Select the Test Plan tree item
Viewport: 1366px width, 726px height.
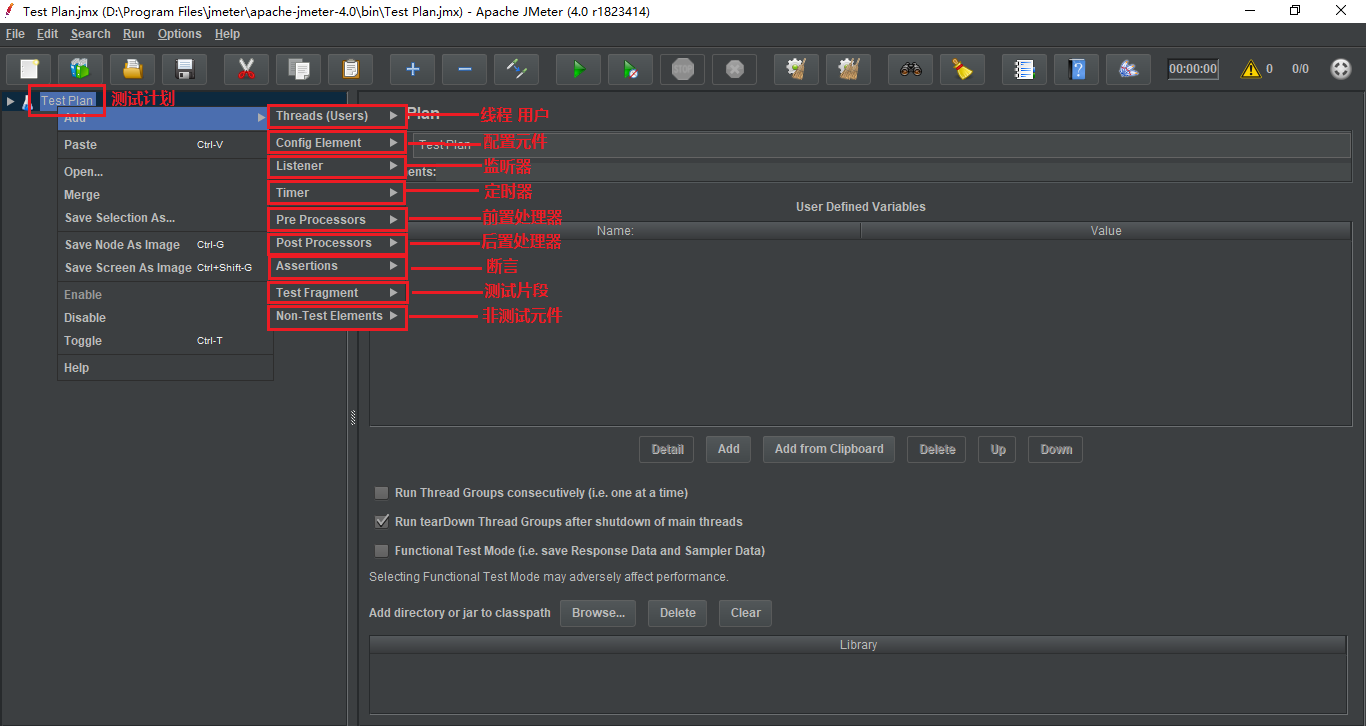(x=68, y=100)
